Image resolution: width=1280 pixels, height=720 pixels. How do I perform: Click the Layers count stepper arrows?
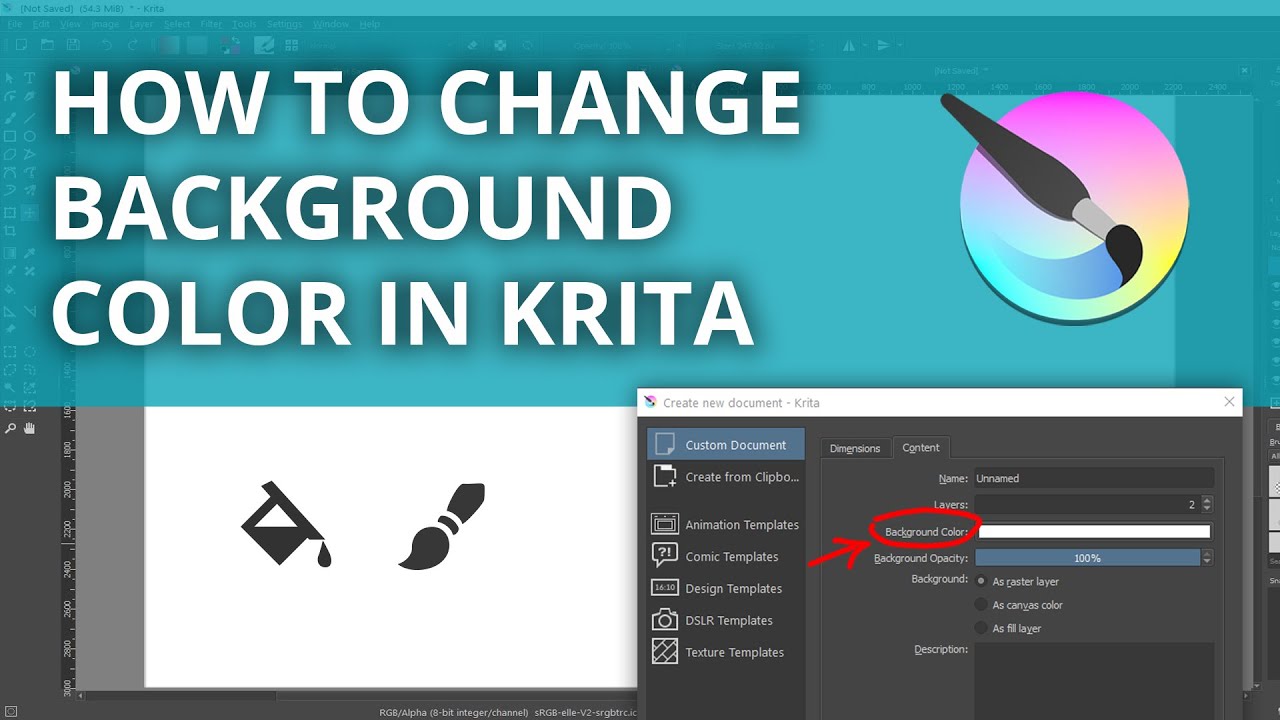tap(1207, 504)
